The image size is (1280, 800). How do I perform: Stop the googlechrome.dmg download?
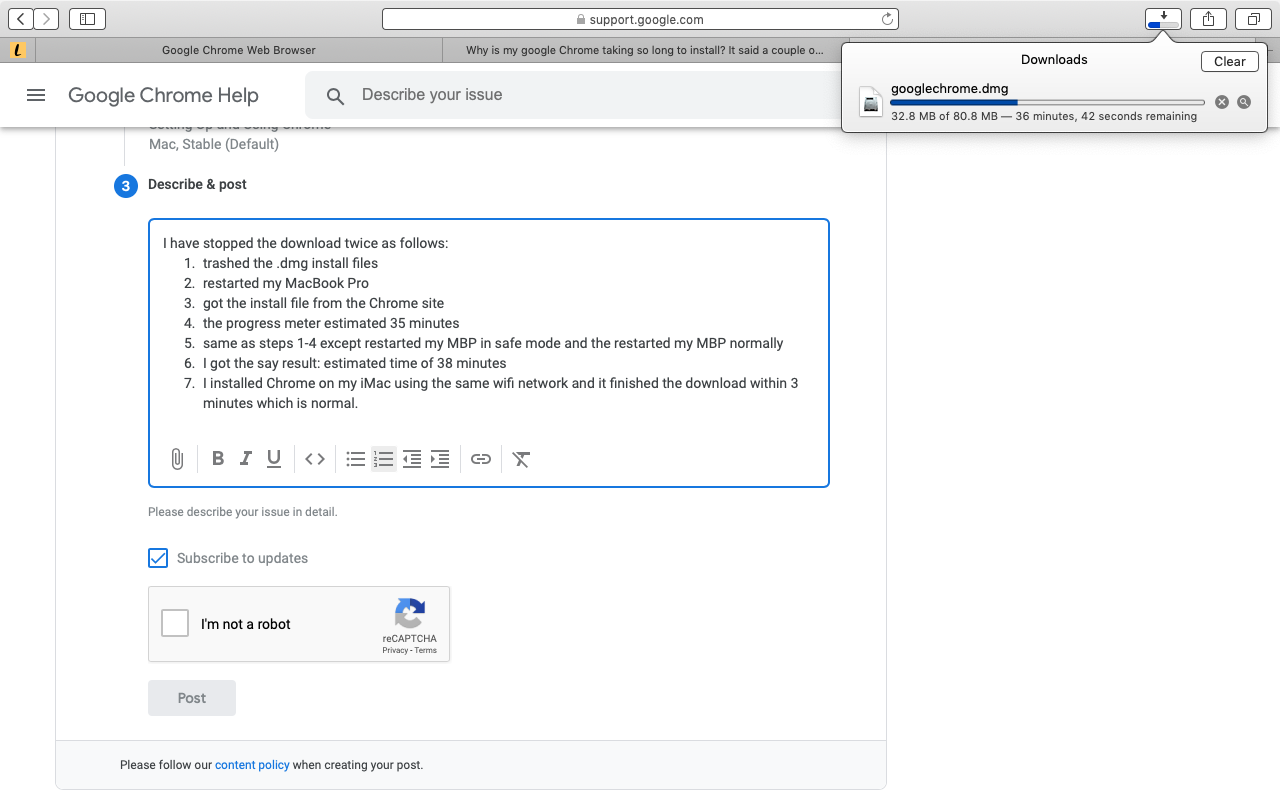pos(1222,102)
